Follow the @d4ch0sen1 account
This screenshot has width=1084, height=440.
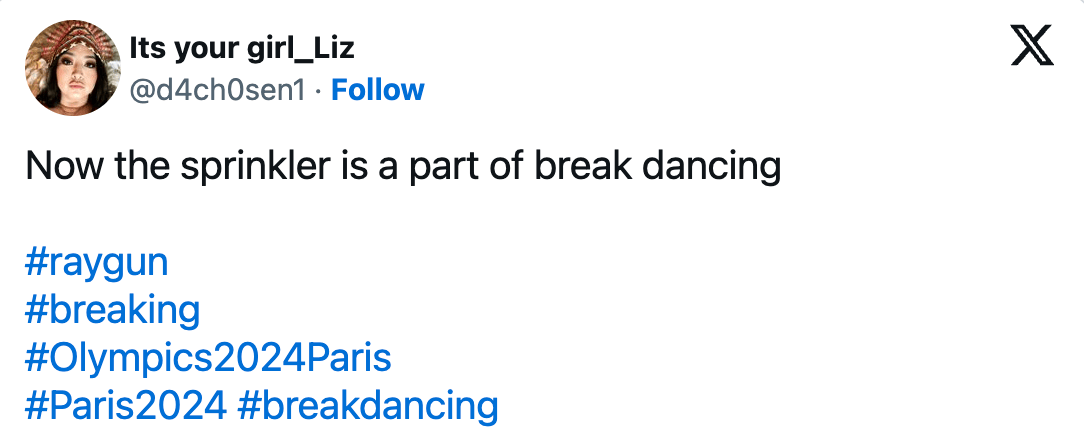coord(378,90)
